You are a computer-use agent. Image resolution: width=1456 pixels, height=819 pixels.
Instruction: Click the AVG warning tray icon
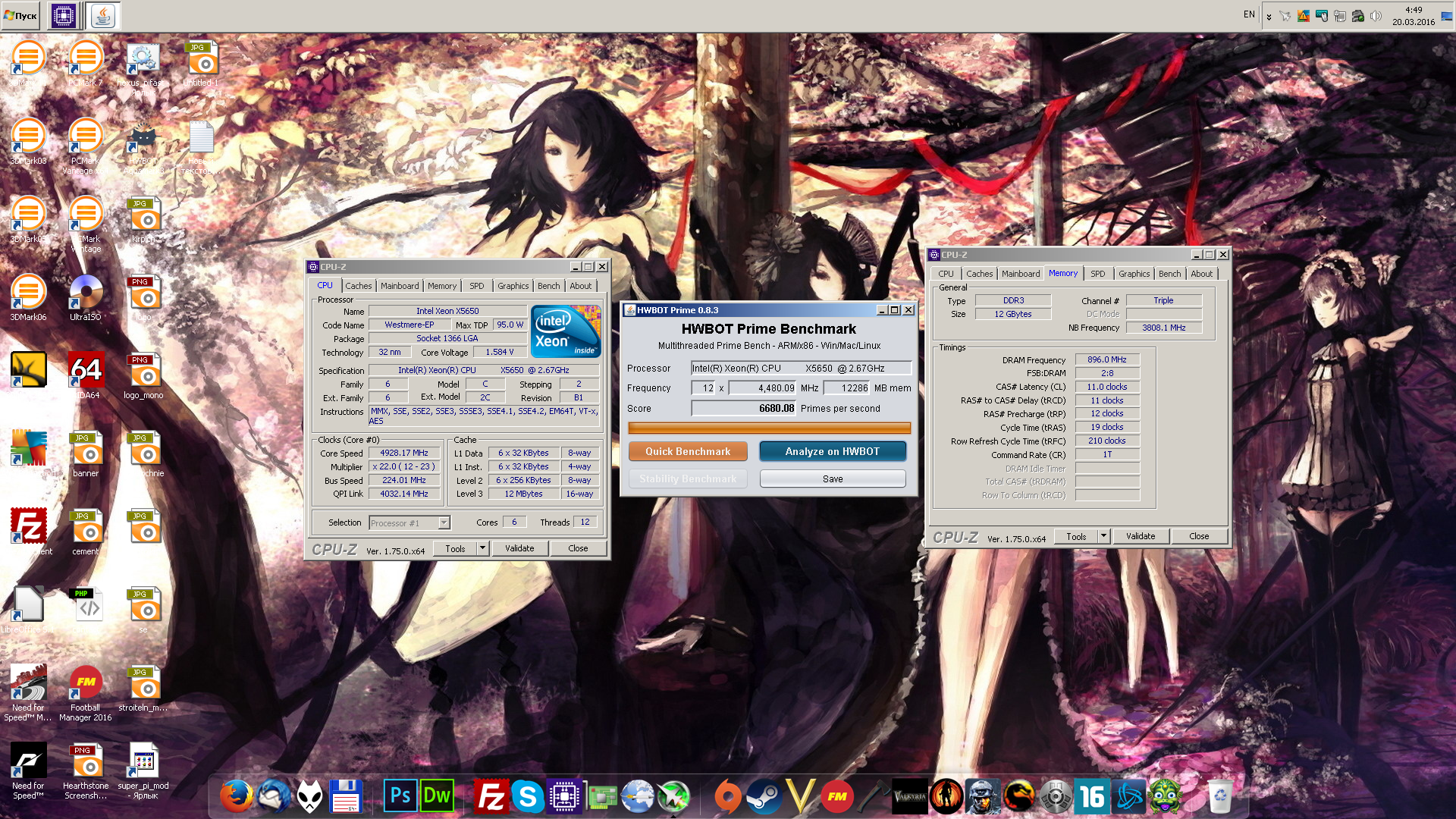click(x=1304, y=15)
